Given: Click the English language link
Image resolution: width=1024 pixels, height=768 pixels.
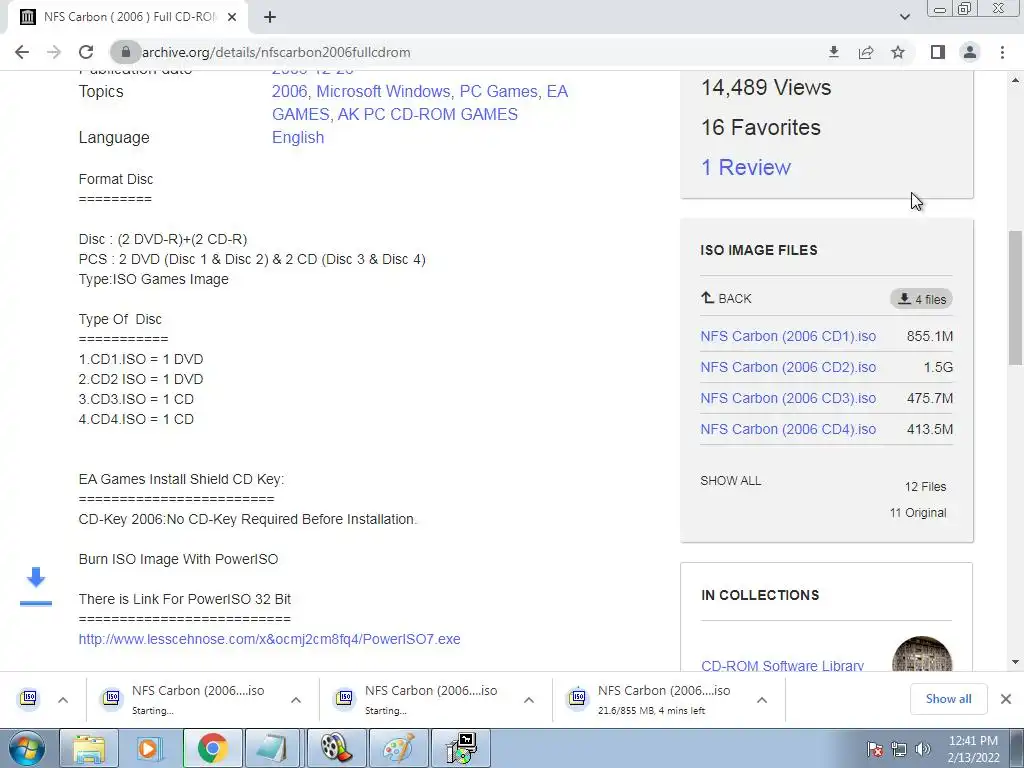Looking at the screenshot, I should point(298,138).
